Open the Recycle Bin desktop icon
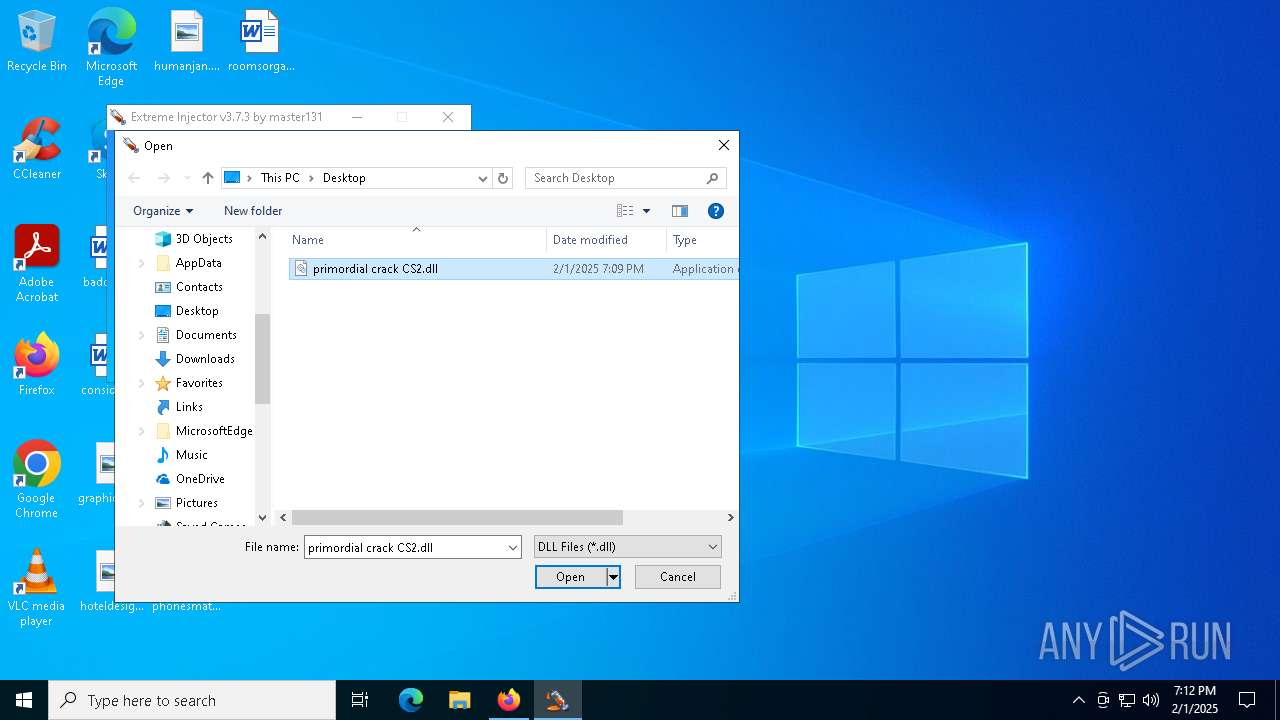This screenshot has width=1280, height=720. (37, 42)
